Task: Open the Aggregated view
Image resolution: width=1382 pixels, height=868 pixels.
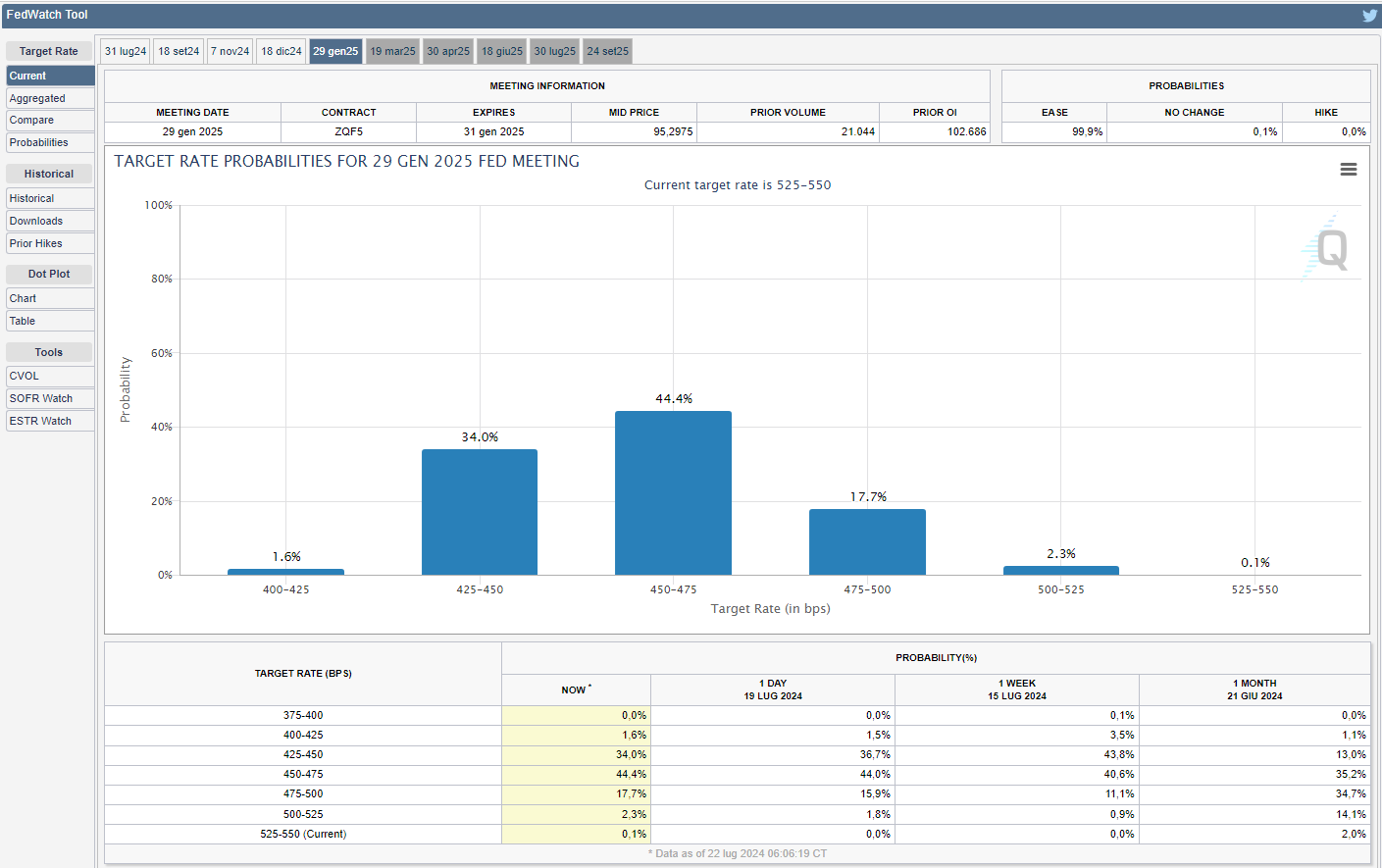Action: point(50,98)
